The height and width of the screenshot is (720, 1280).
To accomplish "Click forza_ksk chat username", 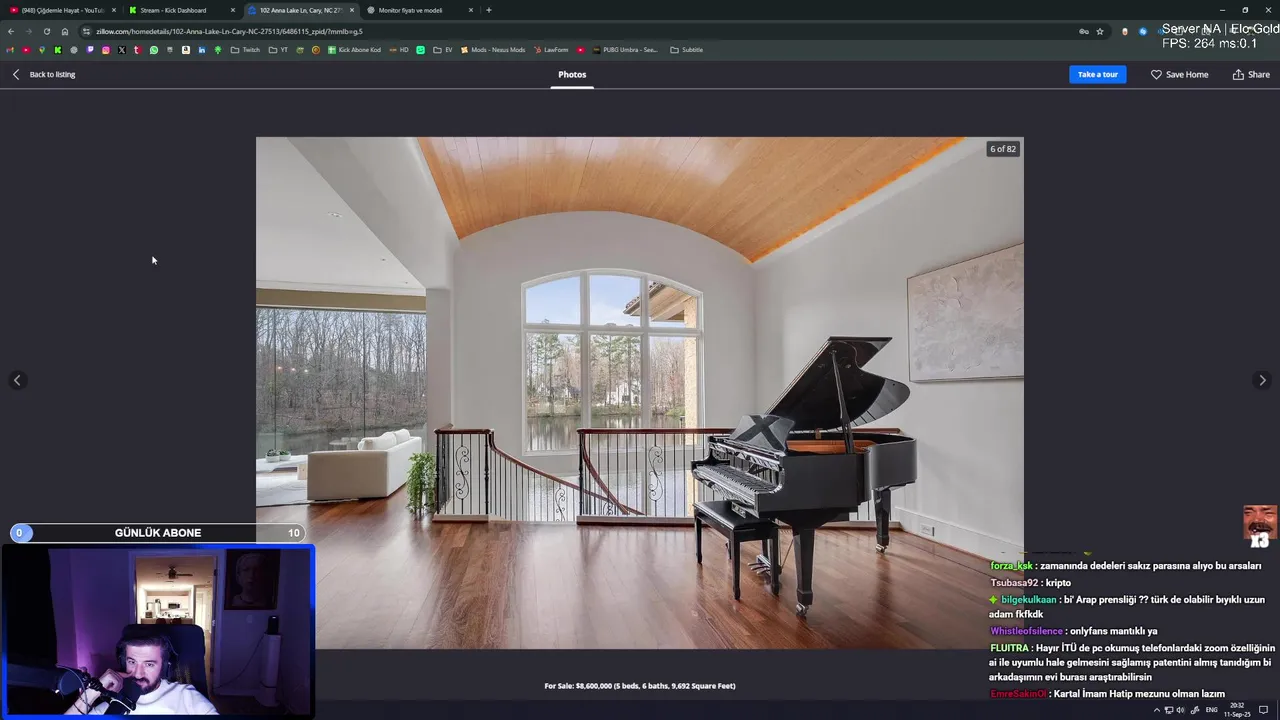I will pos(1011,566).
